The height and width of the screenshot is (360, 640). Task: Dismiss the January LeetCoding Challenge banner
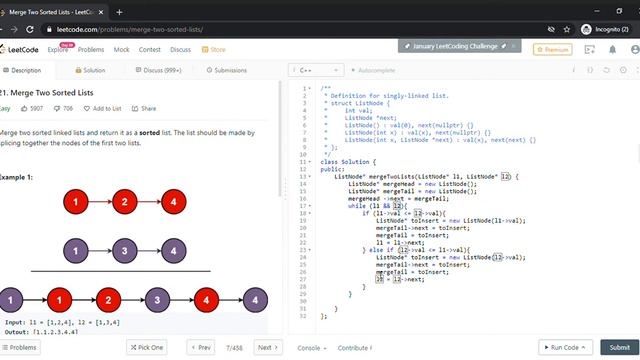click(513, 46)
